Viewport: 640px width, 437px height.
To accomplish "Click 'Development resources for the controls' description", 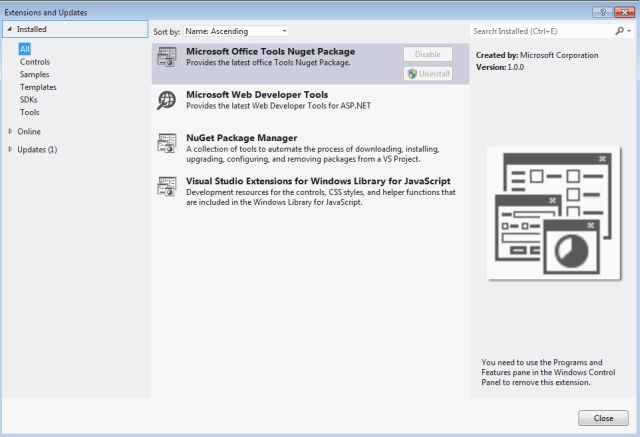I will [321, 197].
